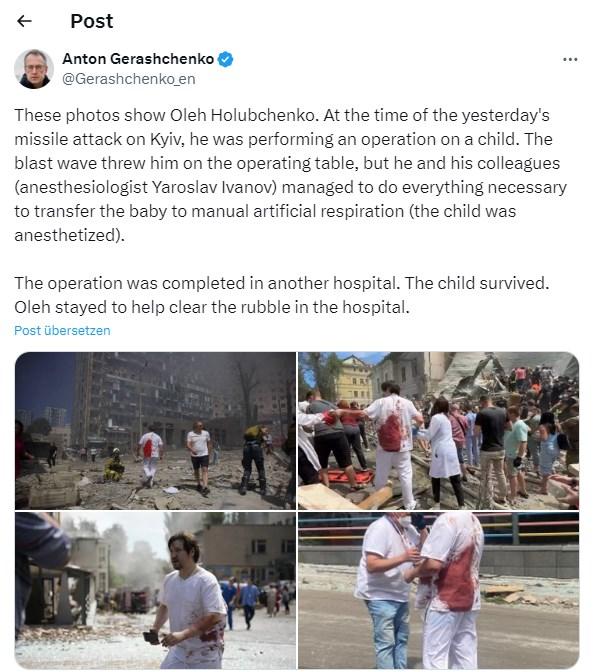Click the 'Post' page heading
This screenshot has width=596, height=672.
click(92, 21)
